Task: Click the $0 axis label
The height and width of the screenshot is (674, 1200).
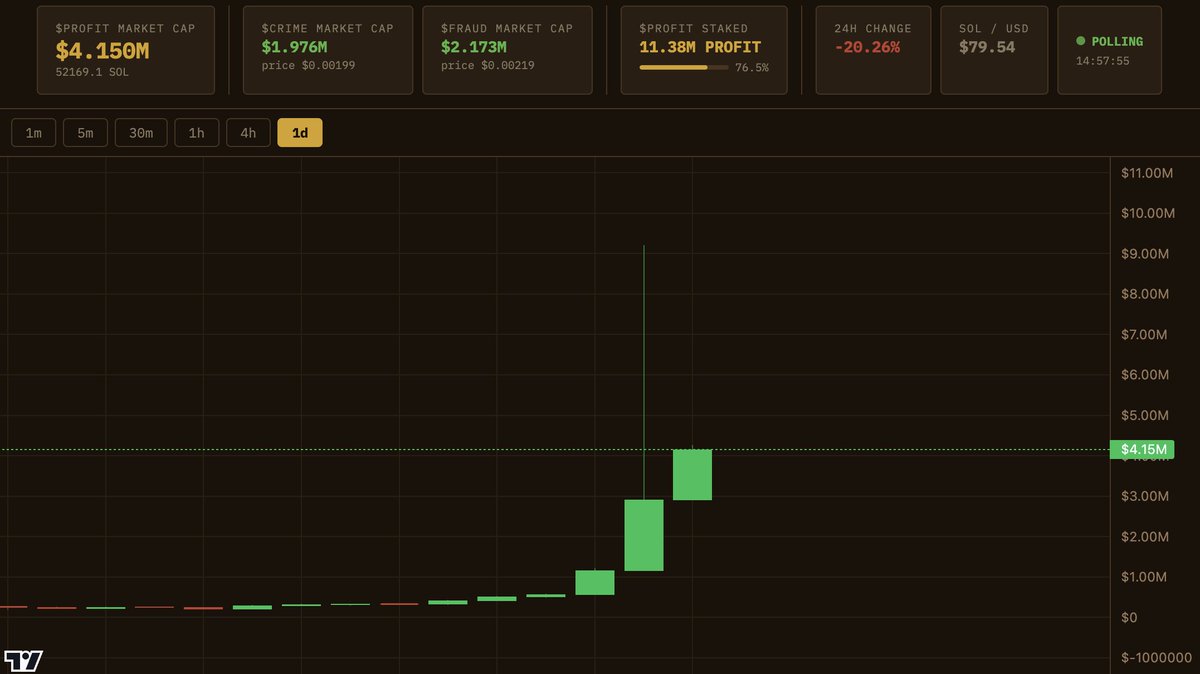Action: point(1129,618)
